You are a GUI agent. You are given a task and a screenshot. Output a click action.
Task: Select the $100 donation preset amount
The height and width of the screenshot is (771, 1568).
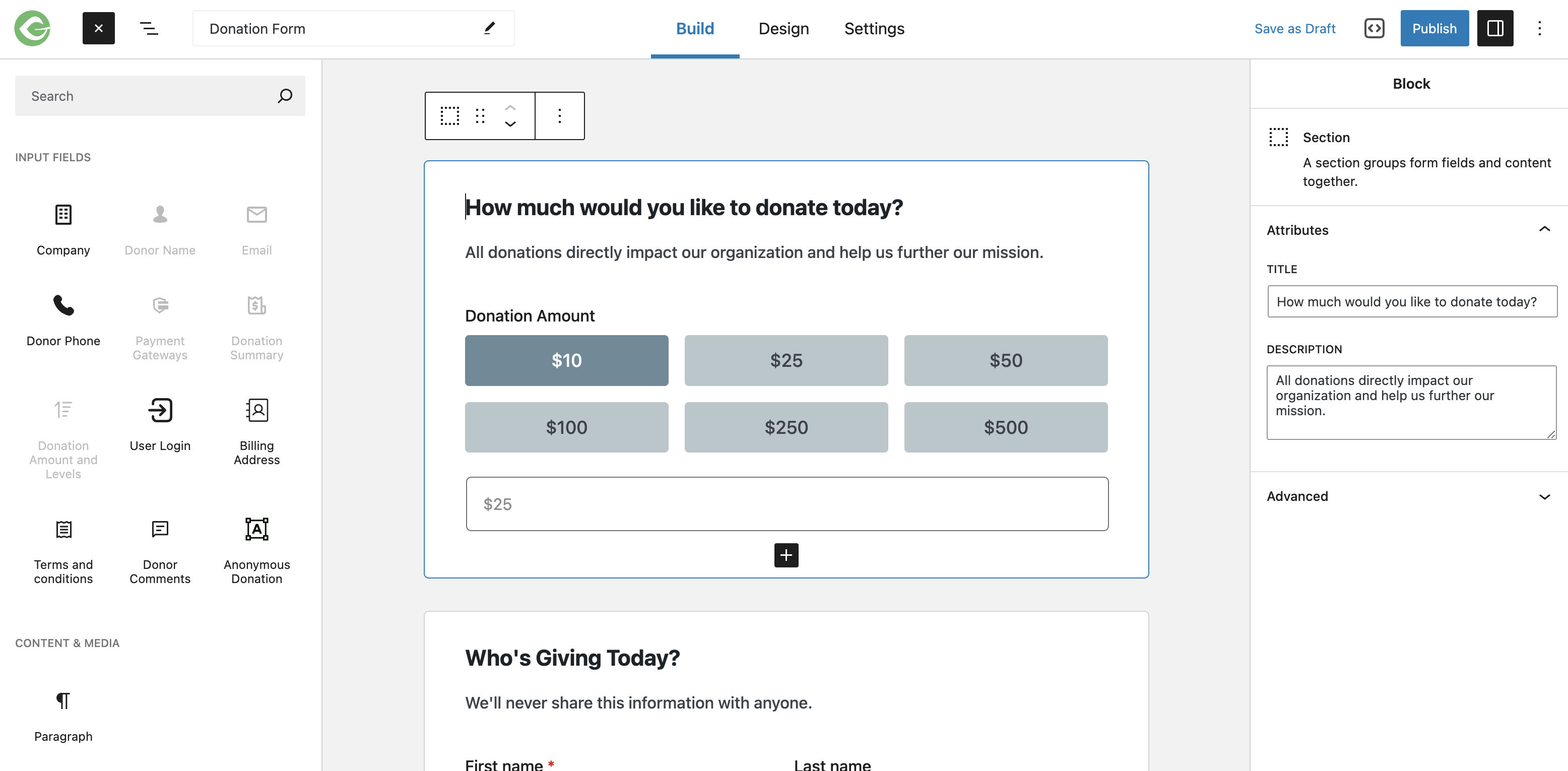tap(566, 427)
